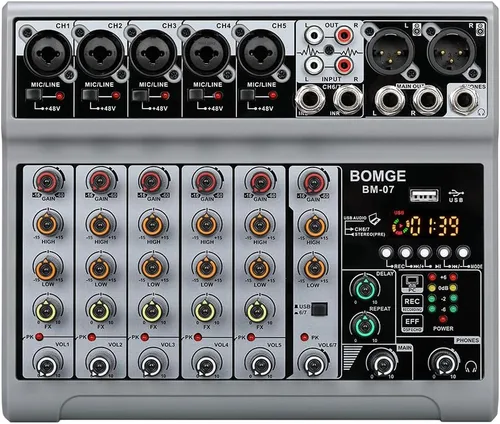Viewport: 500px width, 424px height.
Task: Tap the PK peak LED on the VOL6/7 strip
Action: (304, 337)
